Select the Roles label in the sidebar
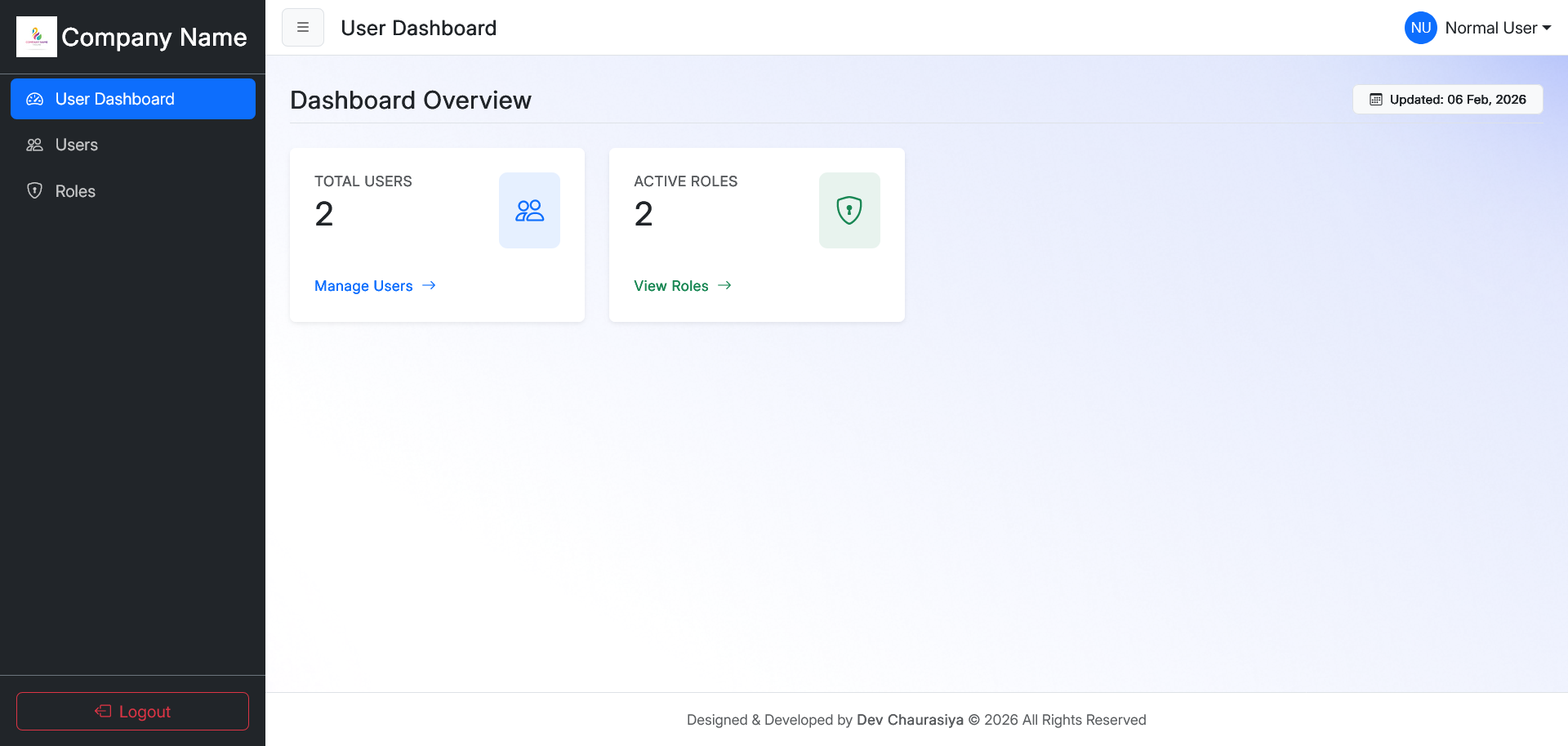The height and width of the screenshot is (746, 1568). point(75,191)
